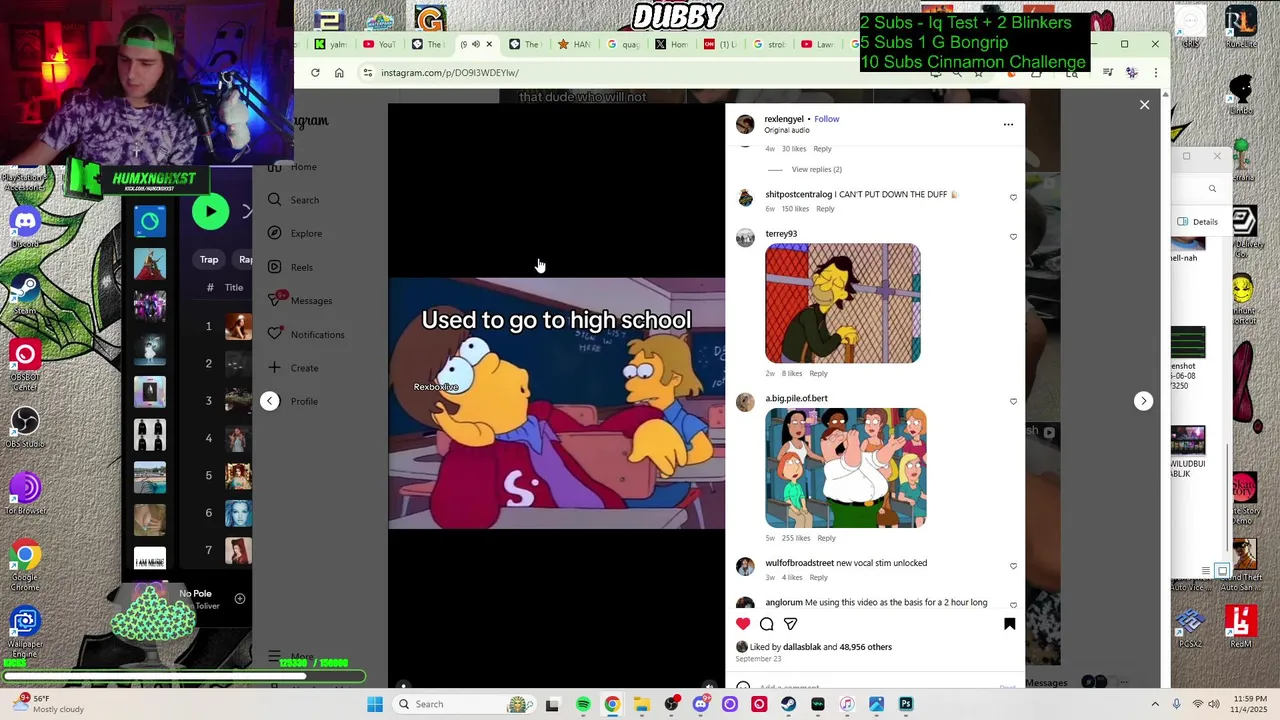Image resolution: width=1280 pixels, height=720 pixels.
Task: Open Instagram Search in the sidebar
Action: (x=294, y=200)
